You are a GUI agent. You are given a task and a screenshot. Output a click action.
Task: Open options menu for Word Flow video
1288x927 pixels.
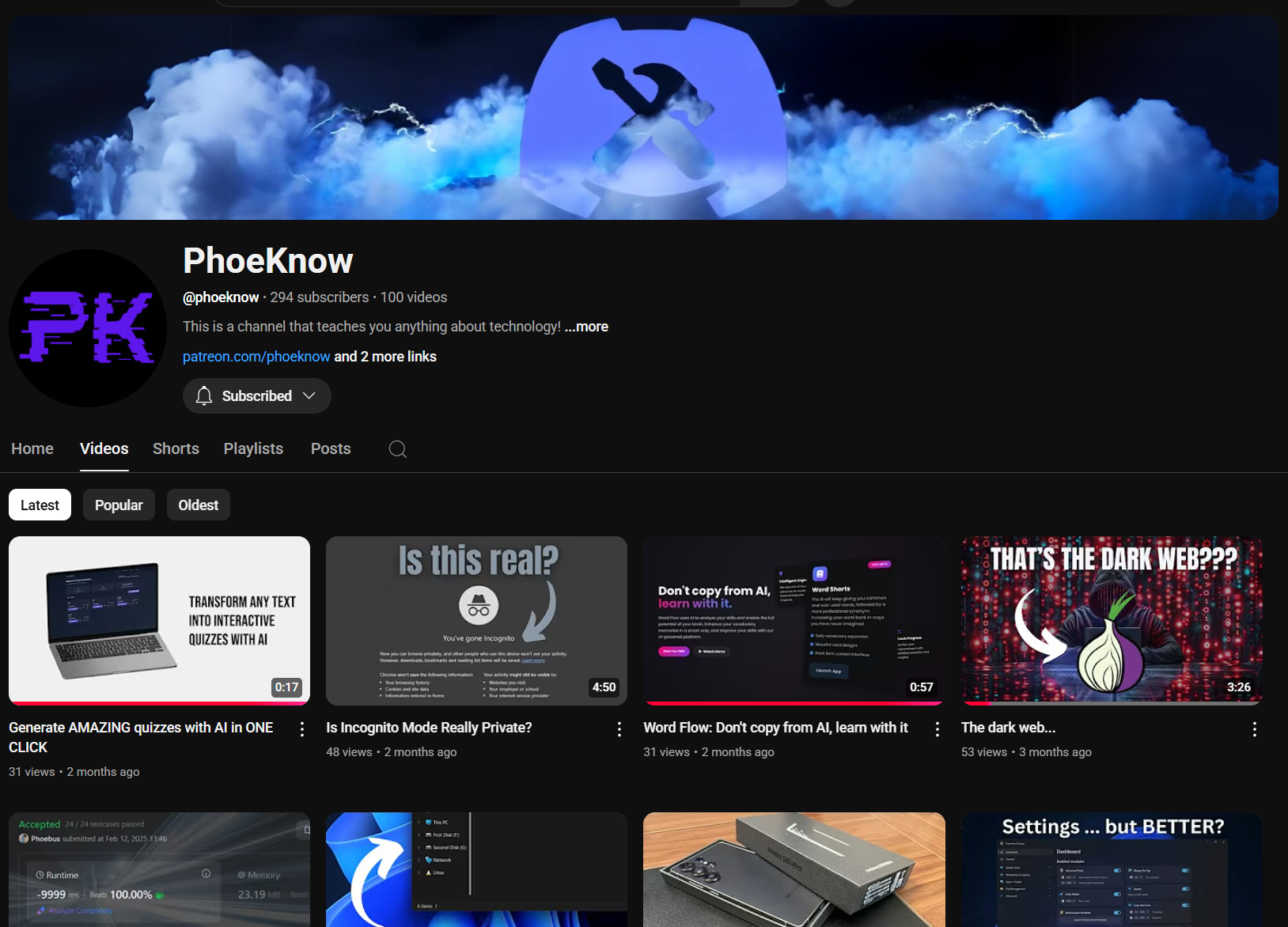(x=938, y=729)
